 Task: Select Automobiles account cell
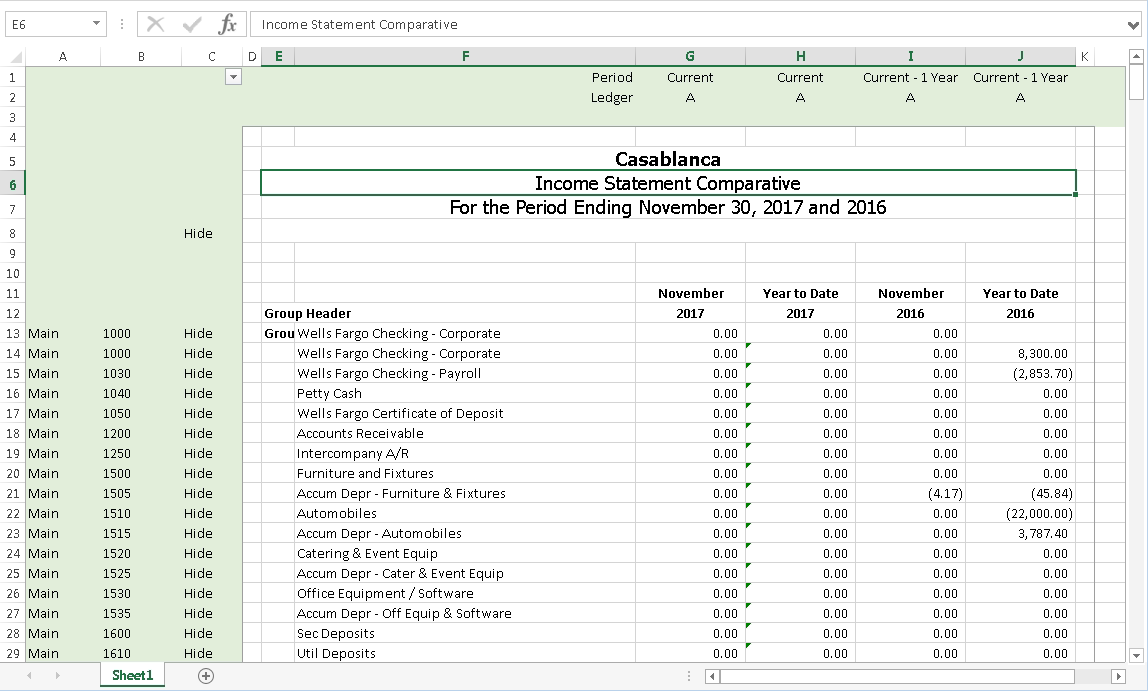(465, 514)
